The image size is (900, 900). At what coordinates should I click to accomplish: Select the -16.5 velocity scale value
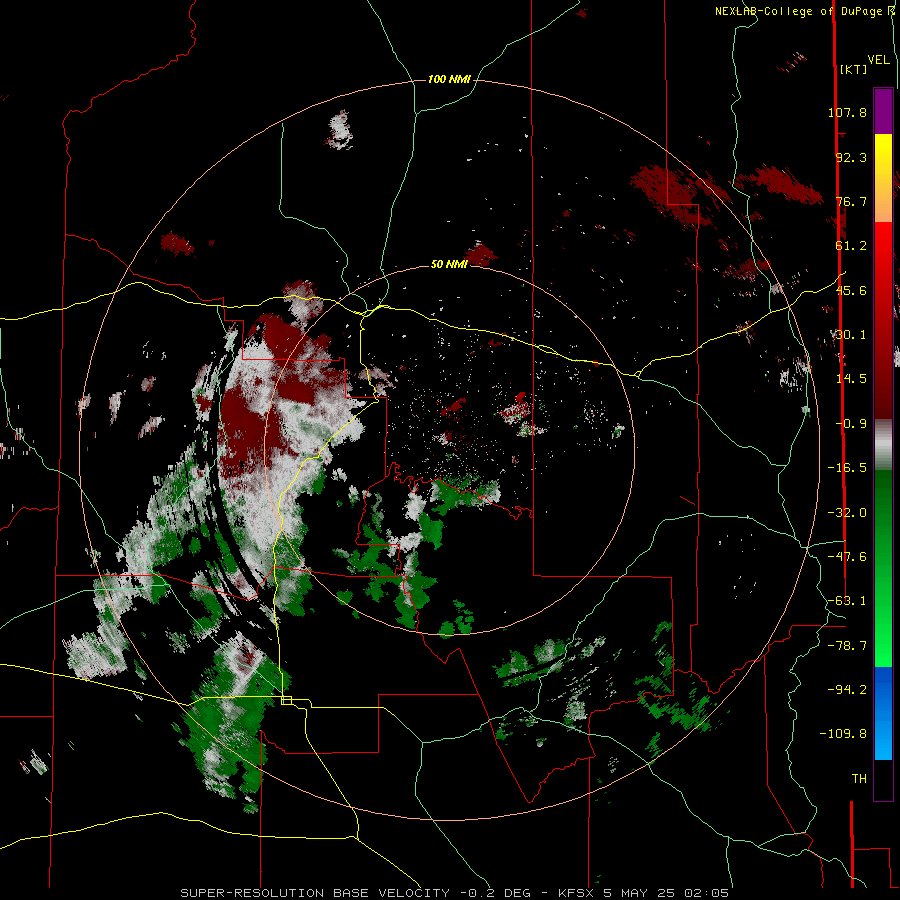click(847, 468)
